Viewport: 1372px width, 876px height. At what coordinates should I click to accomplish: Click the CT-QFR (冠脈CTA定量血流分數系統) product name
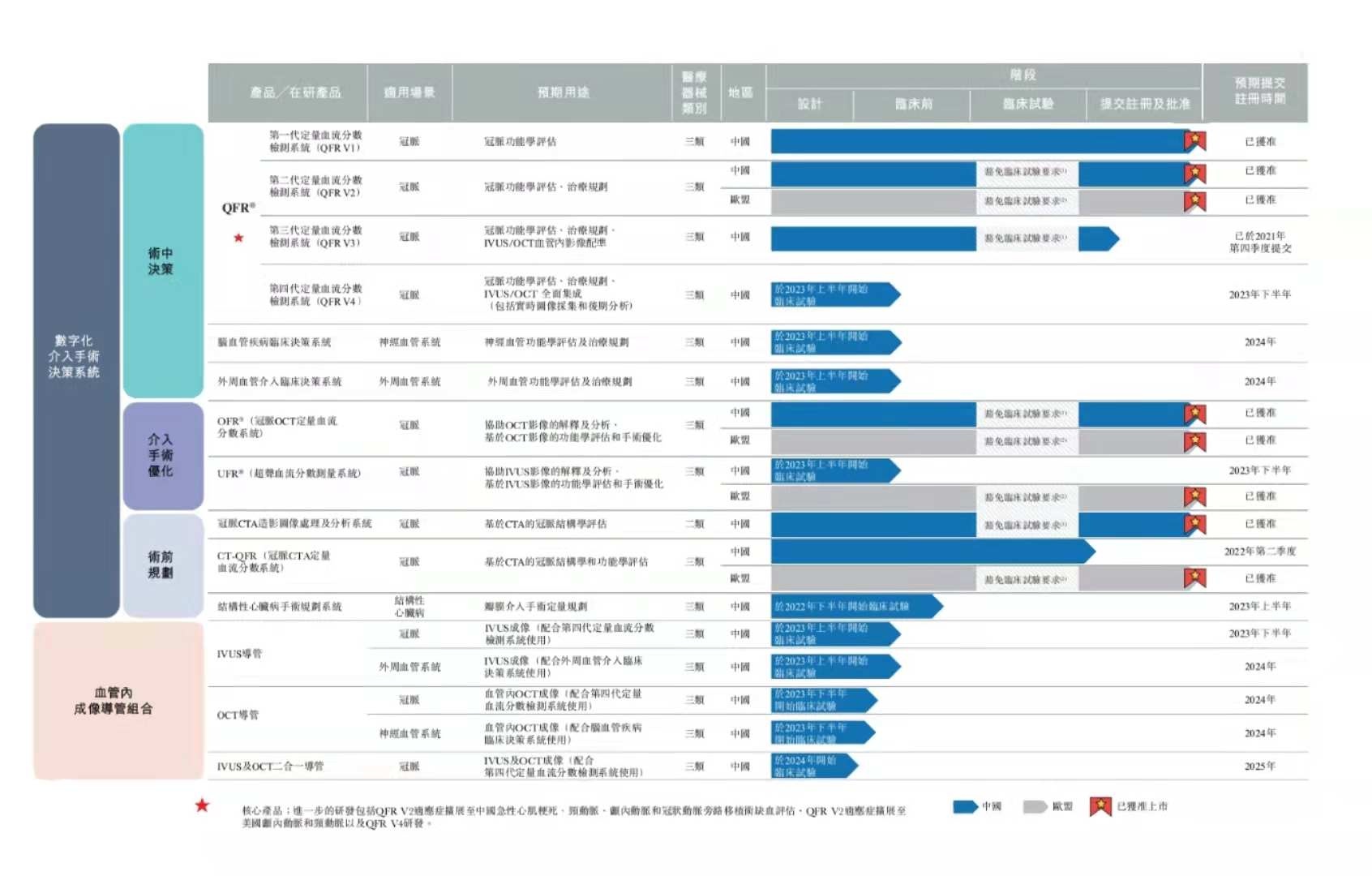point(274,561)
